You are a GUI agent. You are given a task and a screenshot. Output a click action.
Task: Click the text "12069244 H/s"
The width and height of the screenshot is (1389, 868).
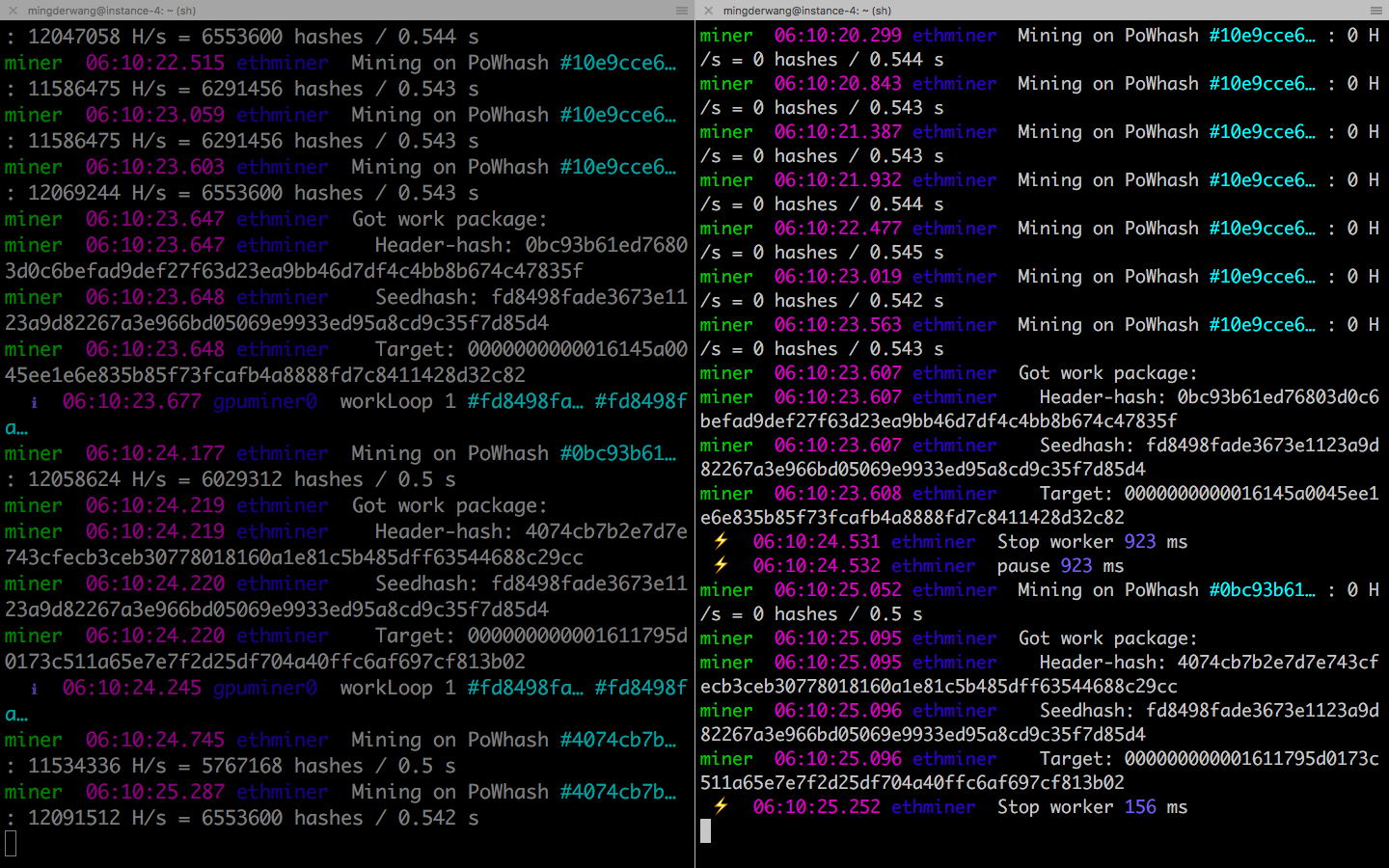point(97,193)
